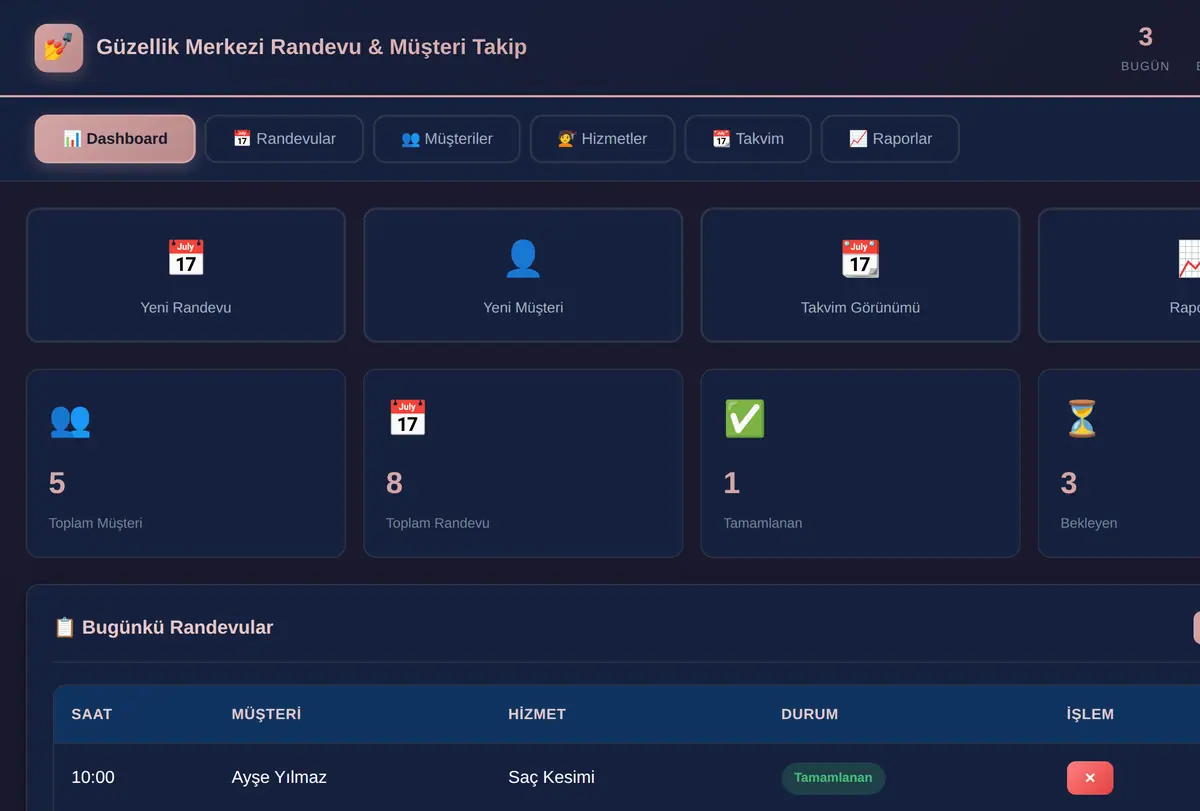The height and width of the screenshot is (811, 1200).
Task: Open the Yeni Randevu calendar icon card
Action: click(186, 275)
